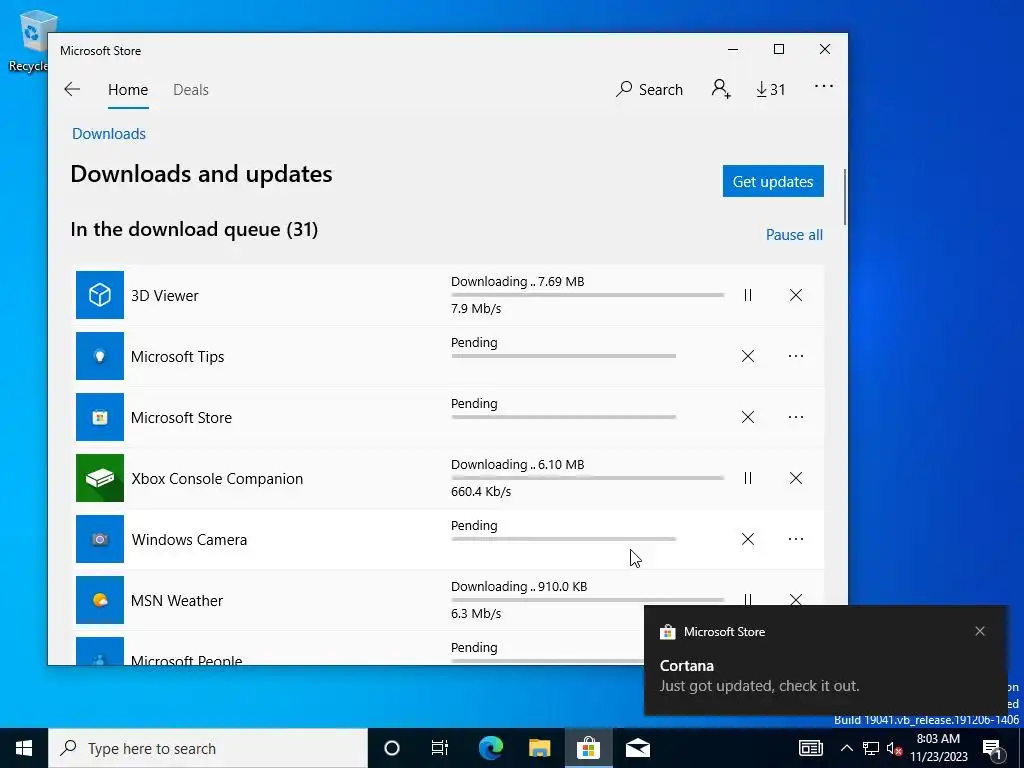Click the network status tray icon

(x=871, y=748)
